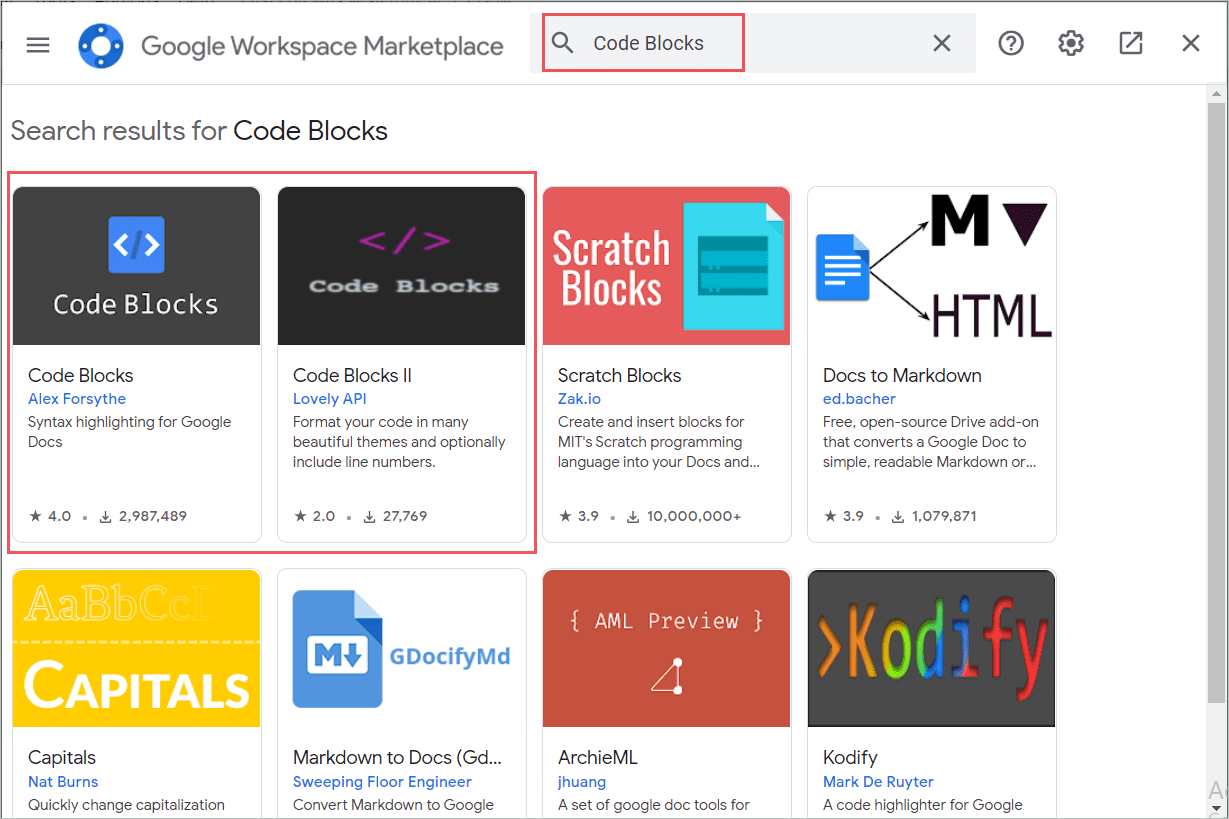
Task: Click the Scratch Blocks description text
Action: pyautogui.click(x=658, y=442)
